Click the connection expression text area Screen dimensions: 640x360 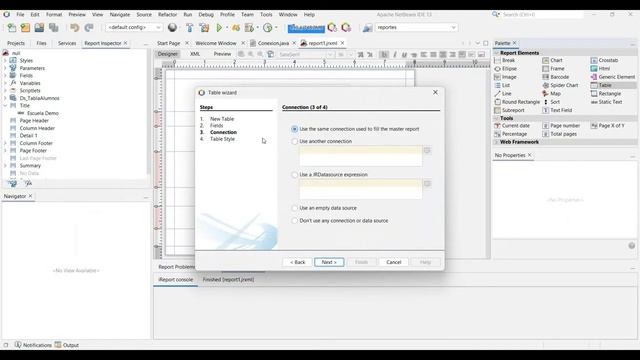[x=361, y=156]
